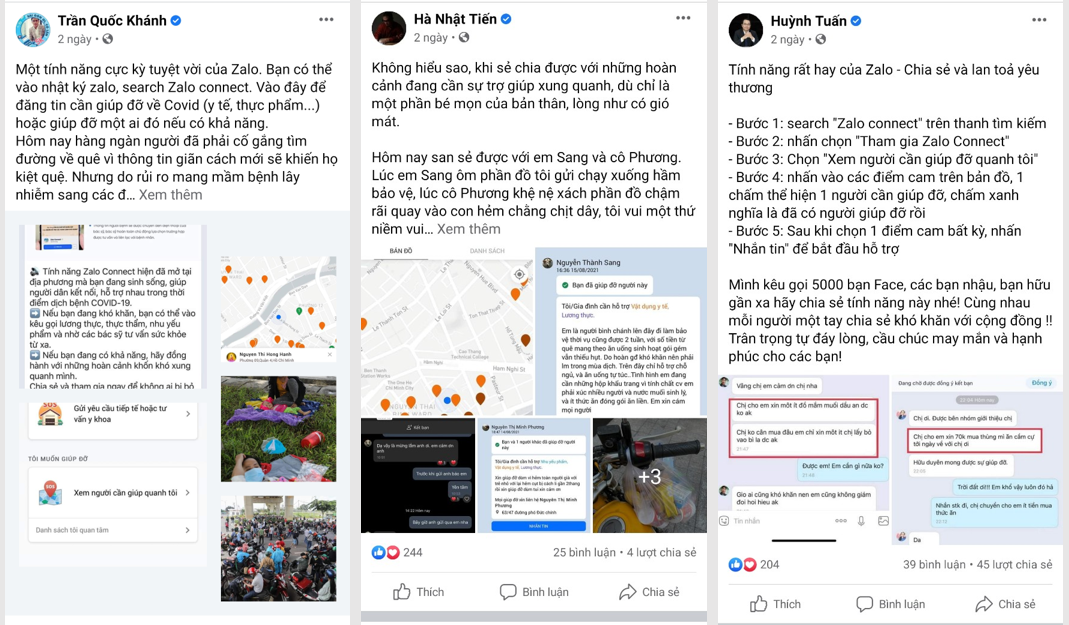The image size is (1069, 625).
Task: Click Chia sẻ share arrow under Hà Nhật Tiến's post
Action: [627, 592]
